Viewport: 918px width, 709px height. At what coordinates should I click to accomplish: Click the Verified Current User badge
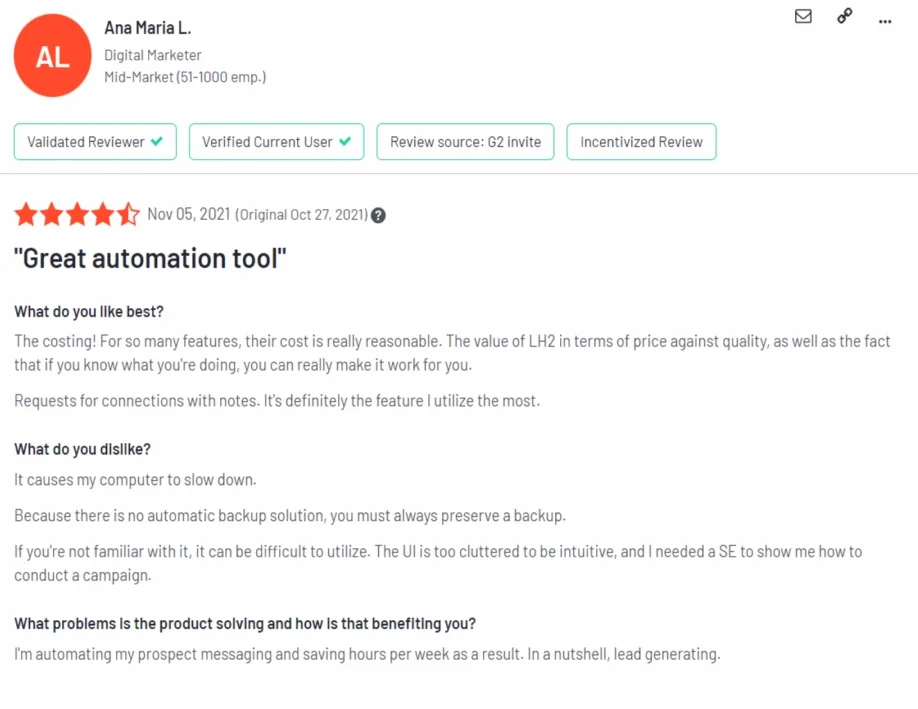(x=276, y=142)
